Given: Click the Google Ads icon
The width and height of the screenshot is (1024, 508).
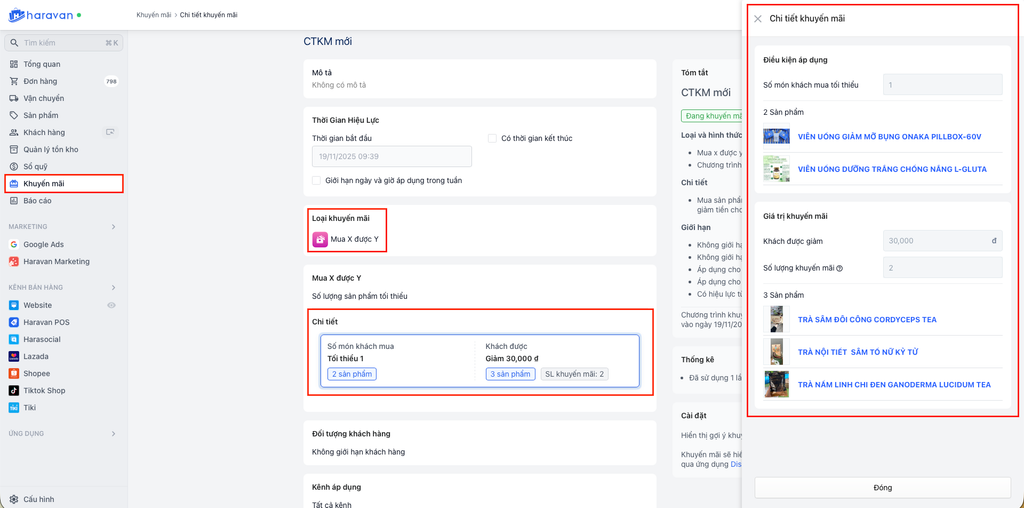Looking at the screenshot, I should click(x=14, y=244).
